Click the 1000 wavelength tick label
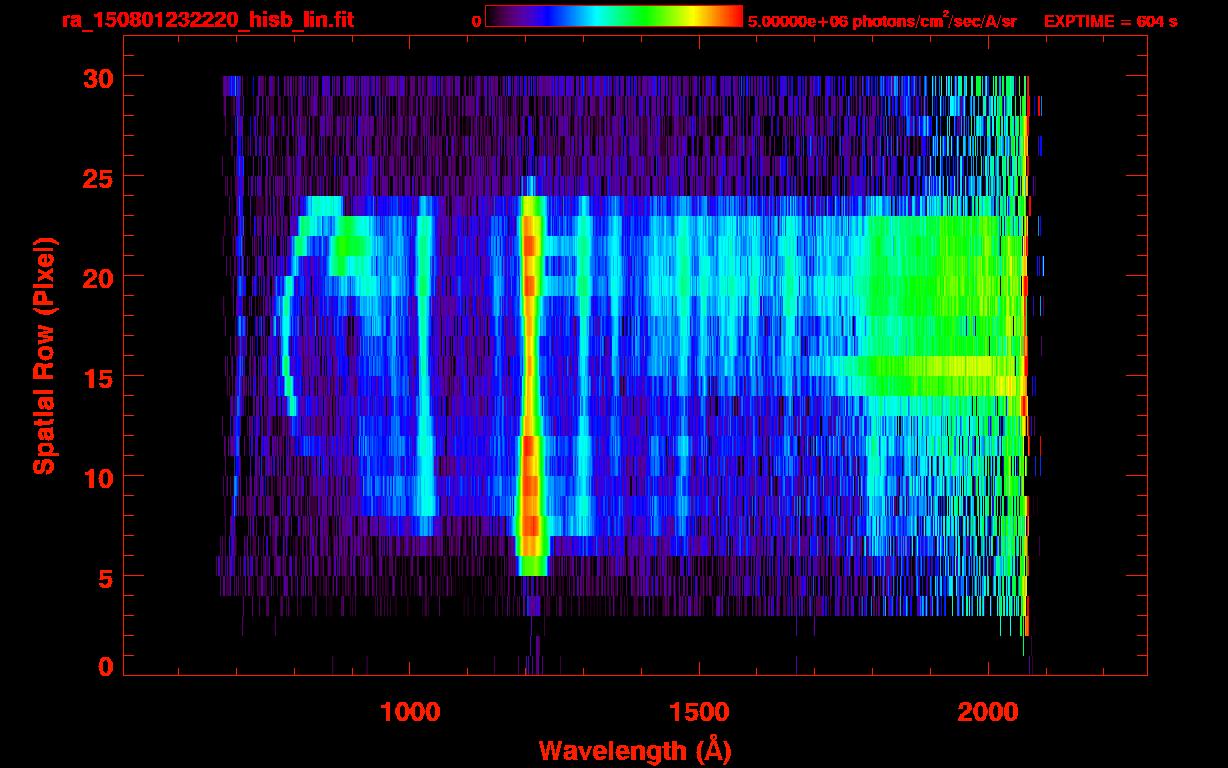 click(410, 712)
